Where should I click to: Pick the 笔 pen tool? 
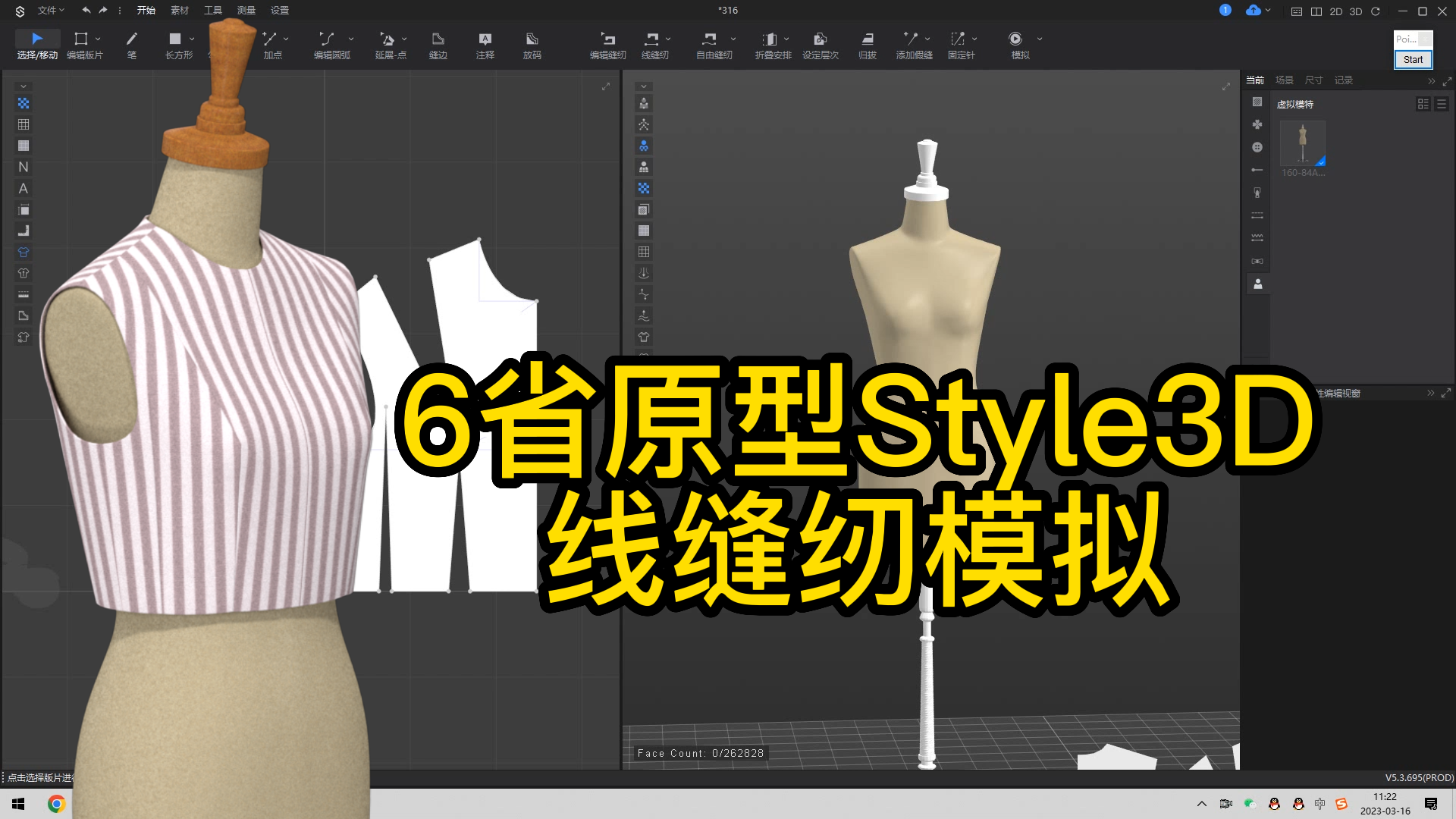[x=131, y=45]
